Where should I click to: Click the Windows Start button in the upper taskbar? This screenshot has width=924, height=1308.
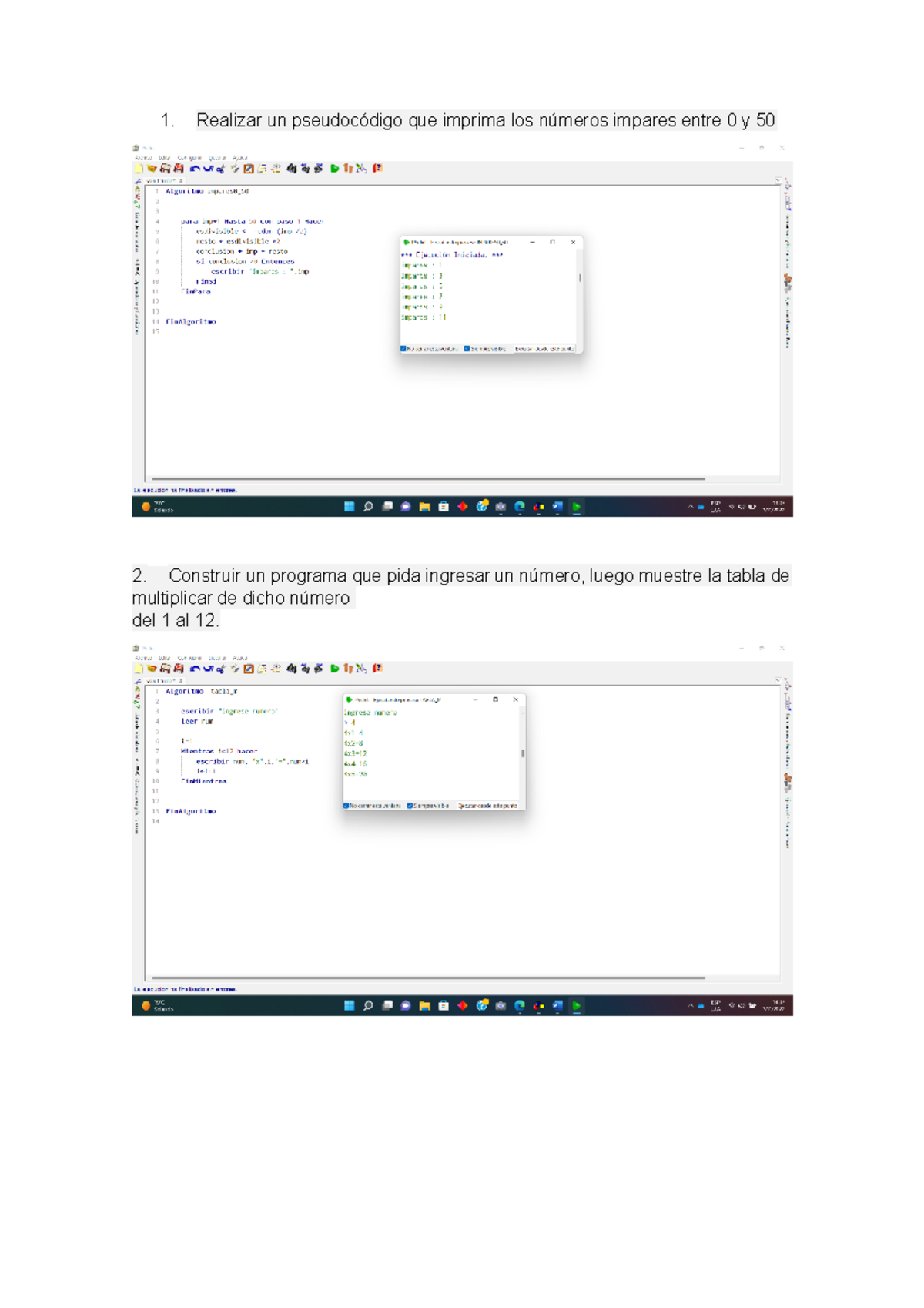(349, 507)
